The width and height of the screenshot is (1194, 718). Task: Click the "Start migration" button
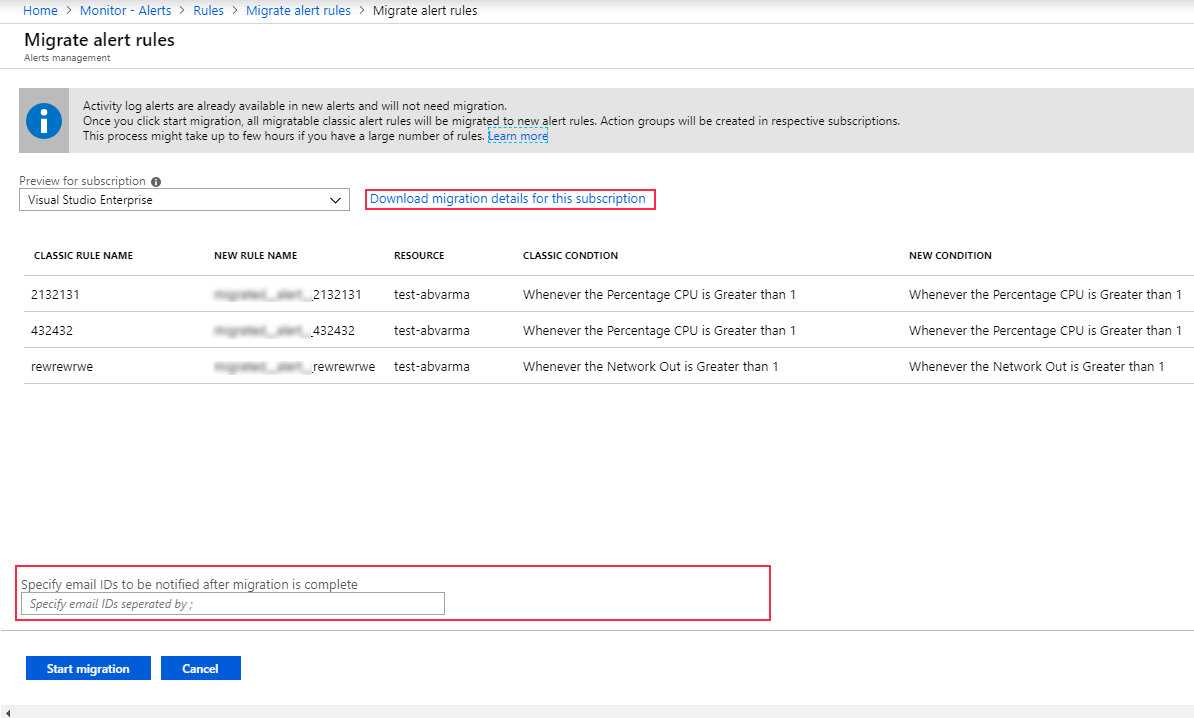pos(88,667)
